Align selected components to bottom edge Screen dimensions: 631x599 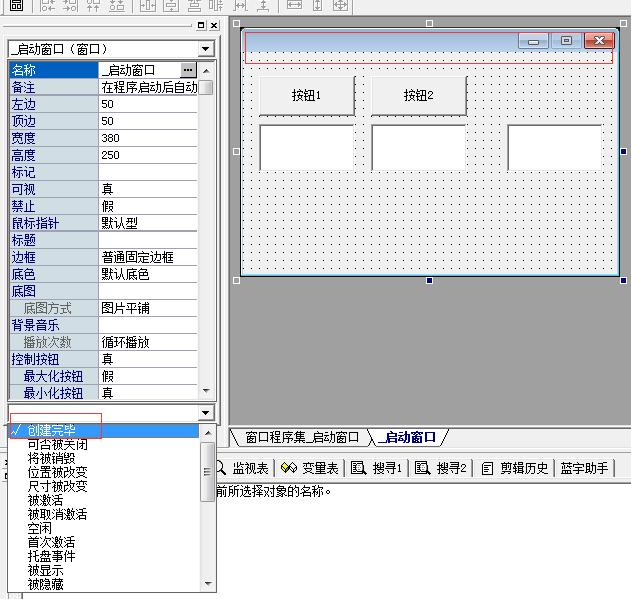tap(117, 5)
